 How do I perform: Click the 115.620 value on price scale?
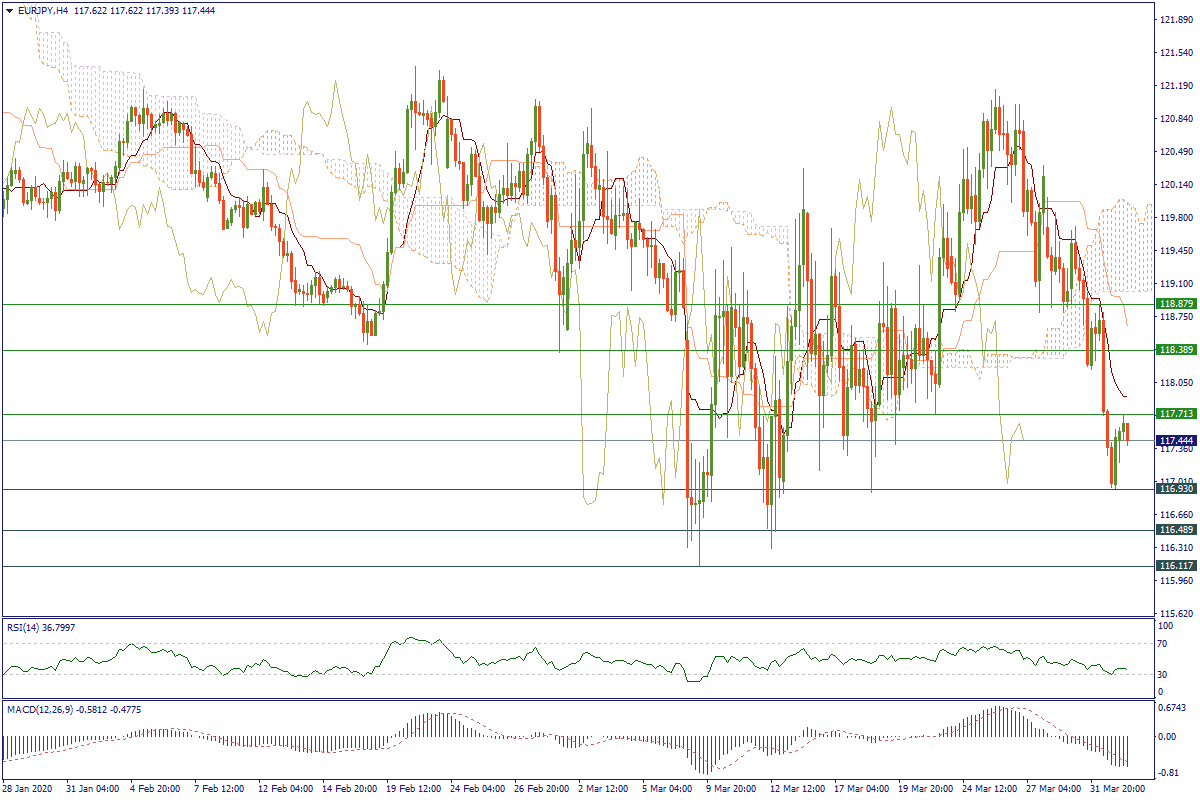pyautogui.click(x=1174, y=613)
